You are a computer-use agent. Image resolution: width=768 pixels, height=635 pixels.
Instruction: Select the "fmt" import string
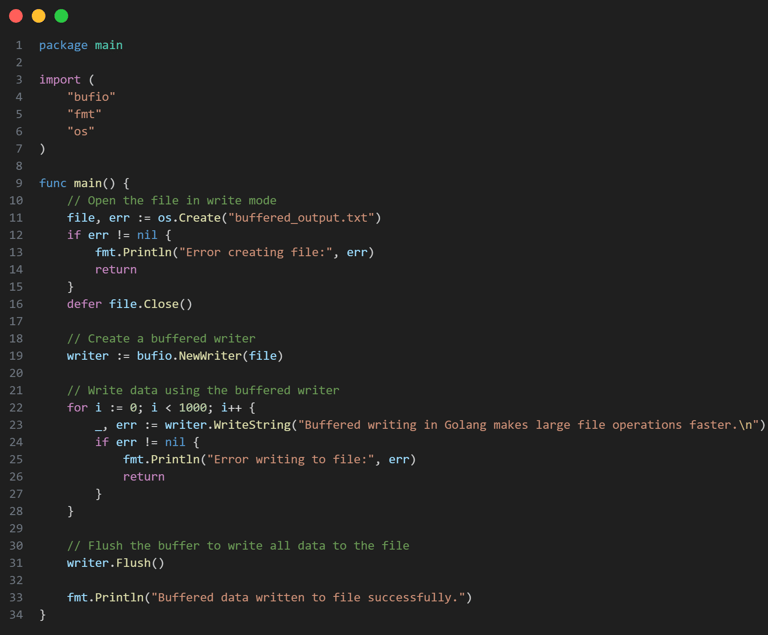(84, 114)
